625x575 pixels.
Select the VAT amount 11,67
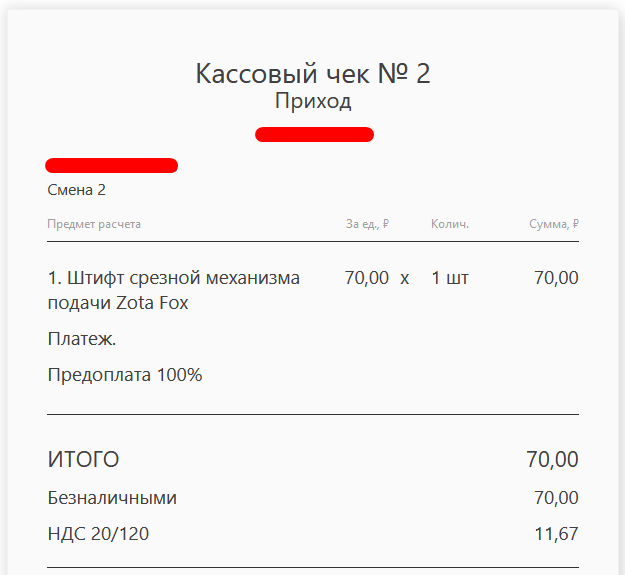coord(556,534)
